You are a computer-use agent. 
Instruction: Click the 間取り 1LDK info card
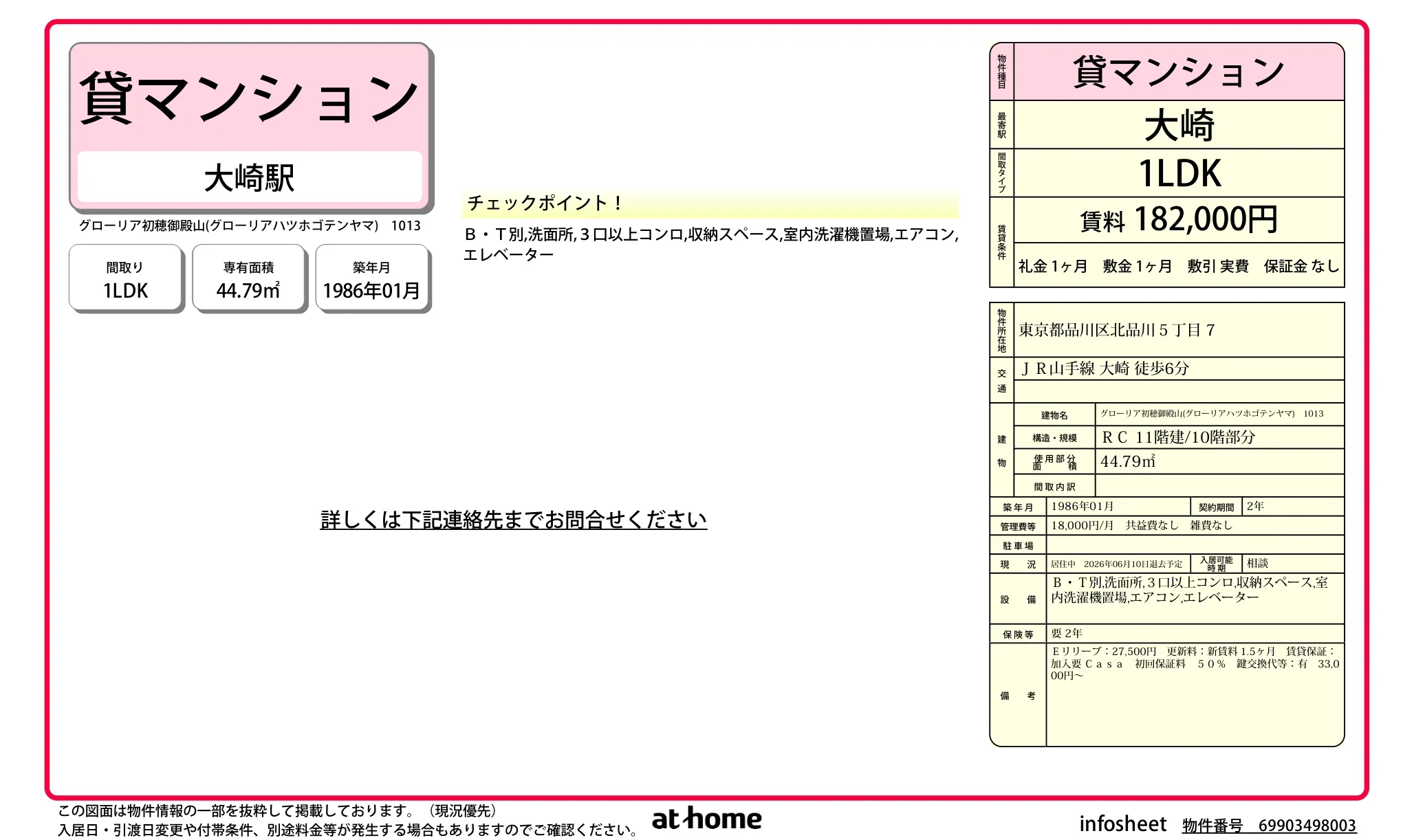click(x=126, y=278)
